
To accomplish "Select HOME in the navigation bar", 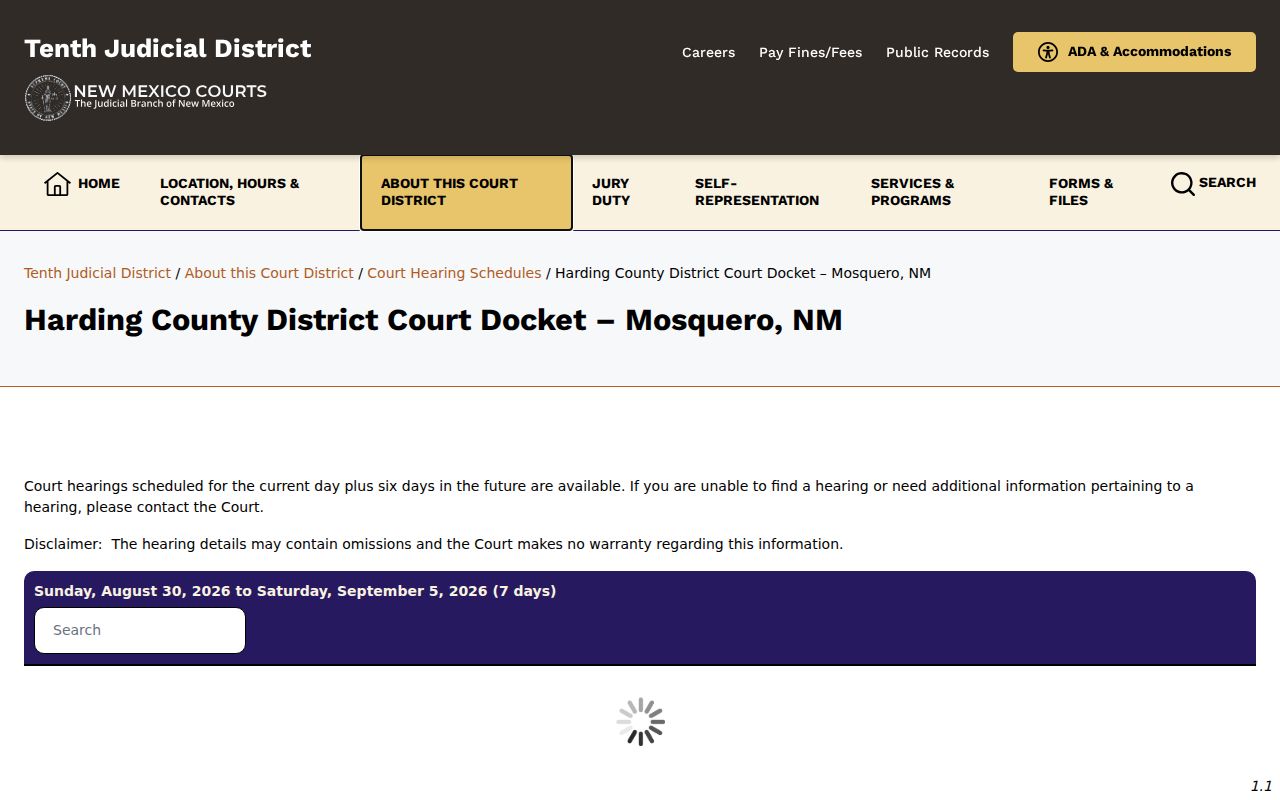I will pyautogui.click(x=99, y=183).
